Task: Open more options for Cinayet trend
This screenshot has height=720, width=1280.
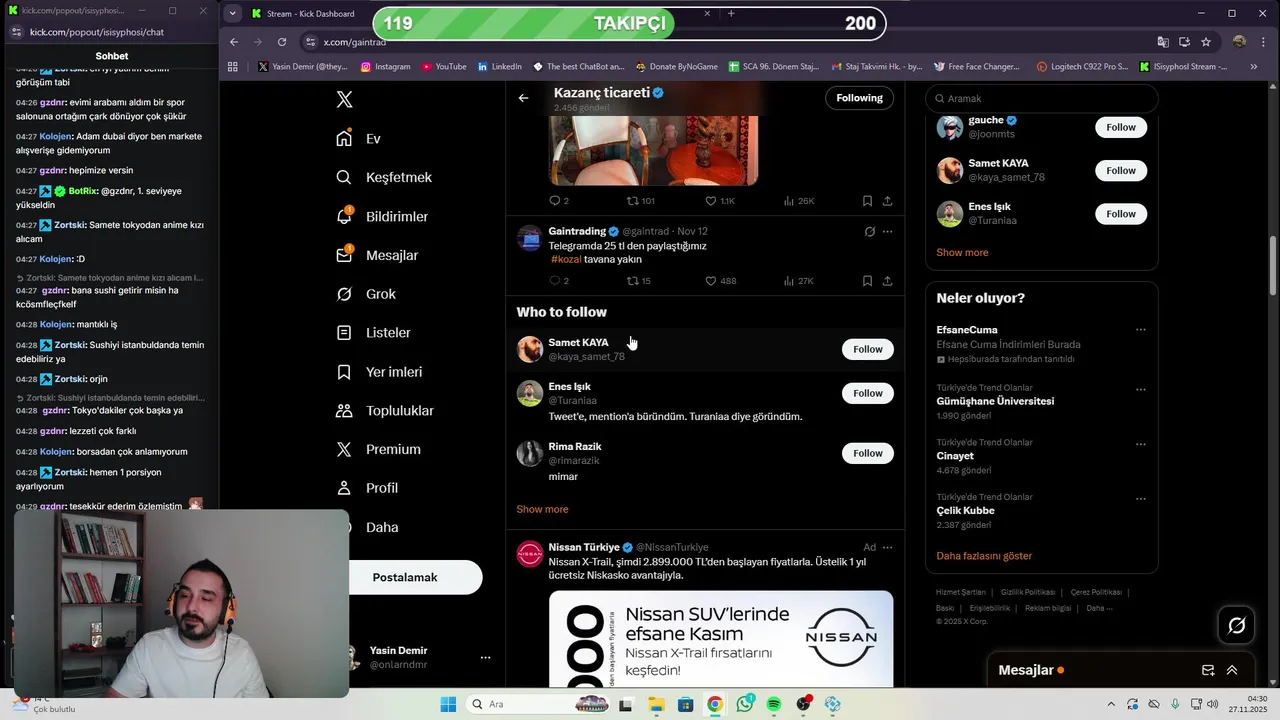Action: pyautogui.click(x=1140, y=444)
